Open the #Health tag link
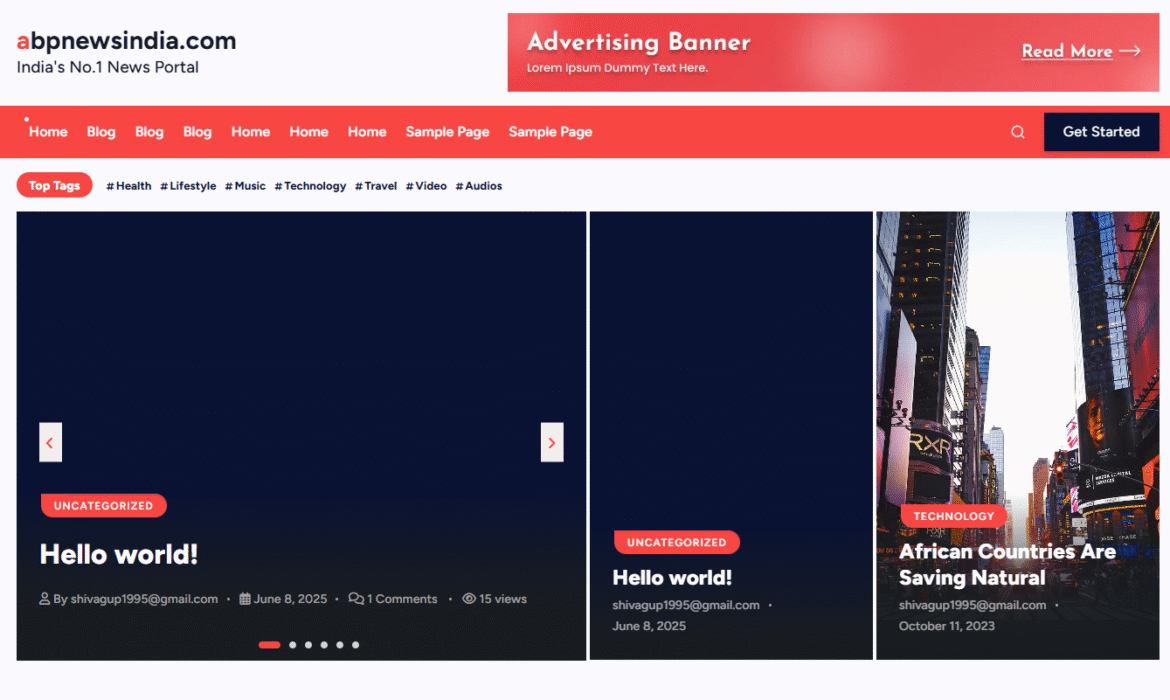The width and height of the screenshot is (1170, 700). (x=129, y=186)
